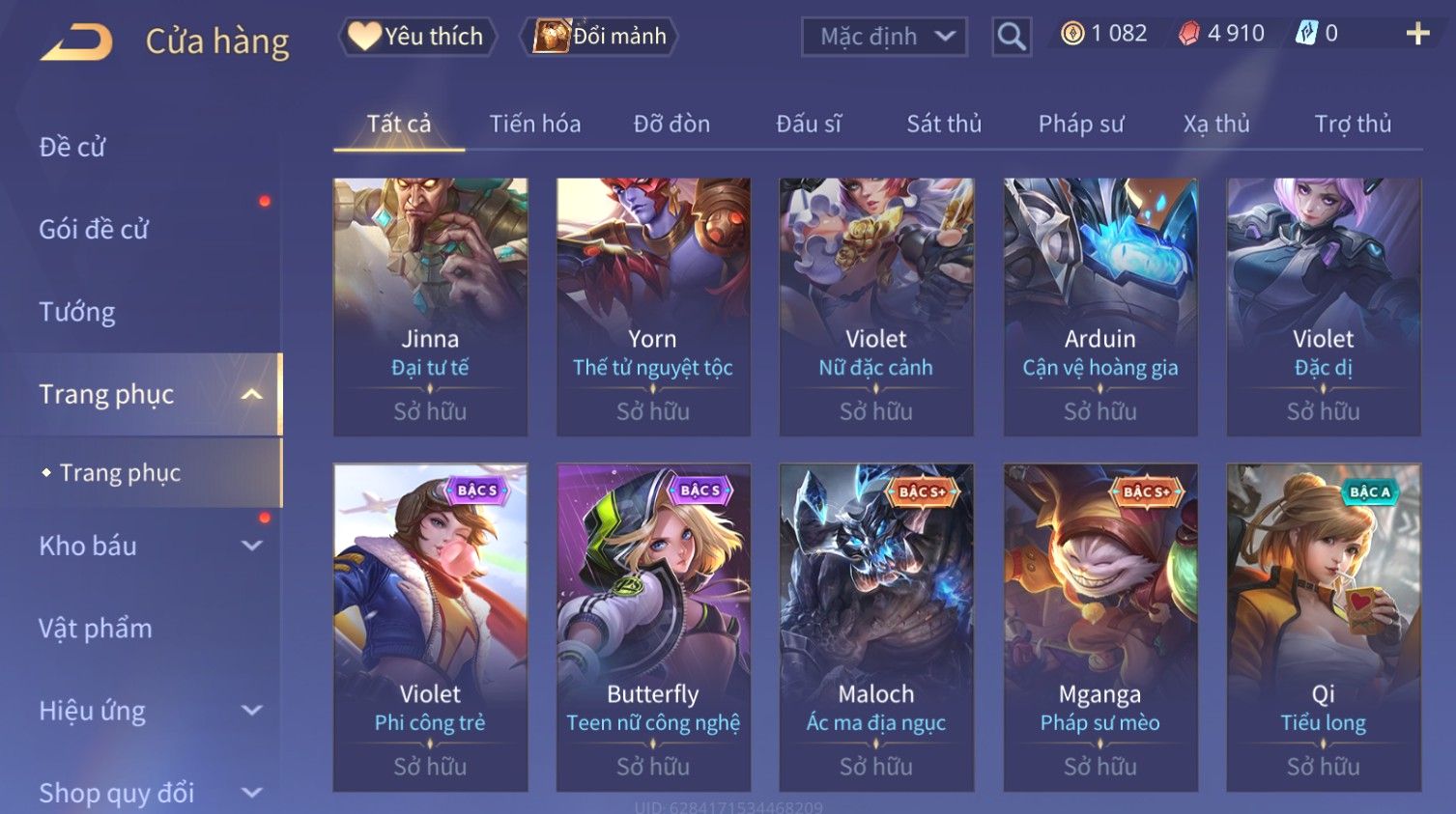Tap the blue voucher currency icon
Image resolution: width=1456 pixels, height=814 pixels.
1306,34
